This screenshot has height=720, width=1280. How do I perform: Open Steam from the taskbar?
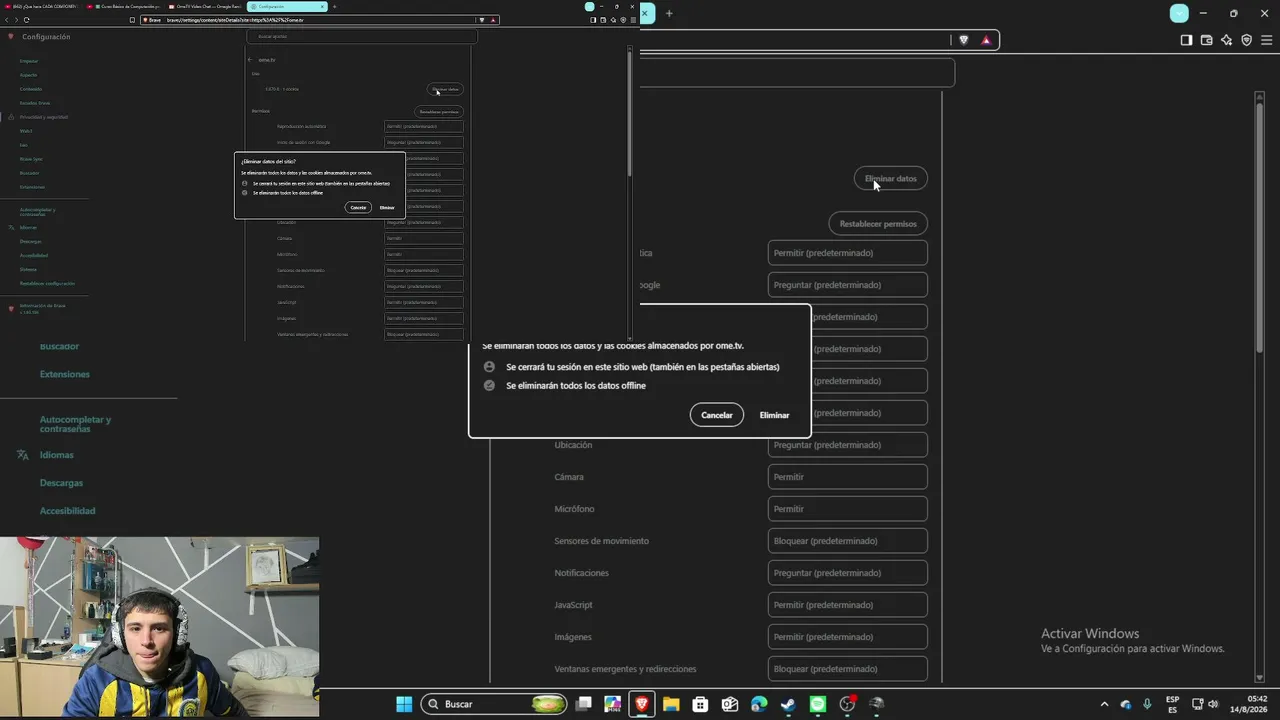[788, 704]
